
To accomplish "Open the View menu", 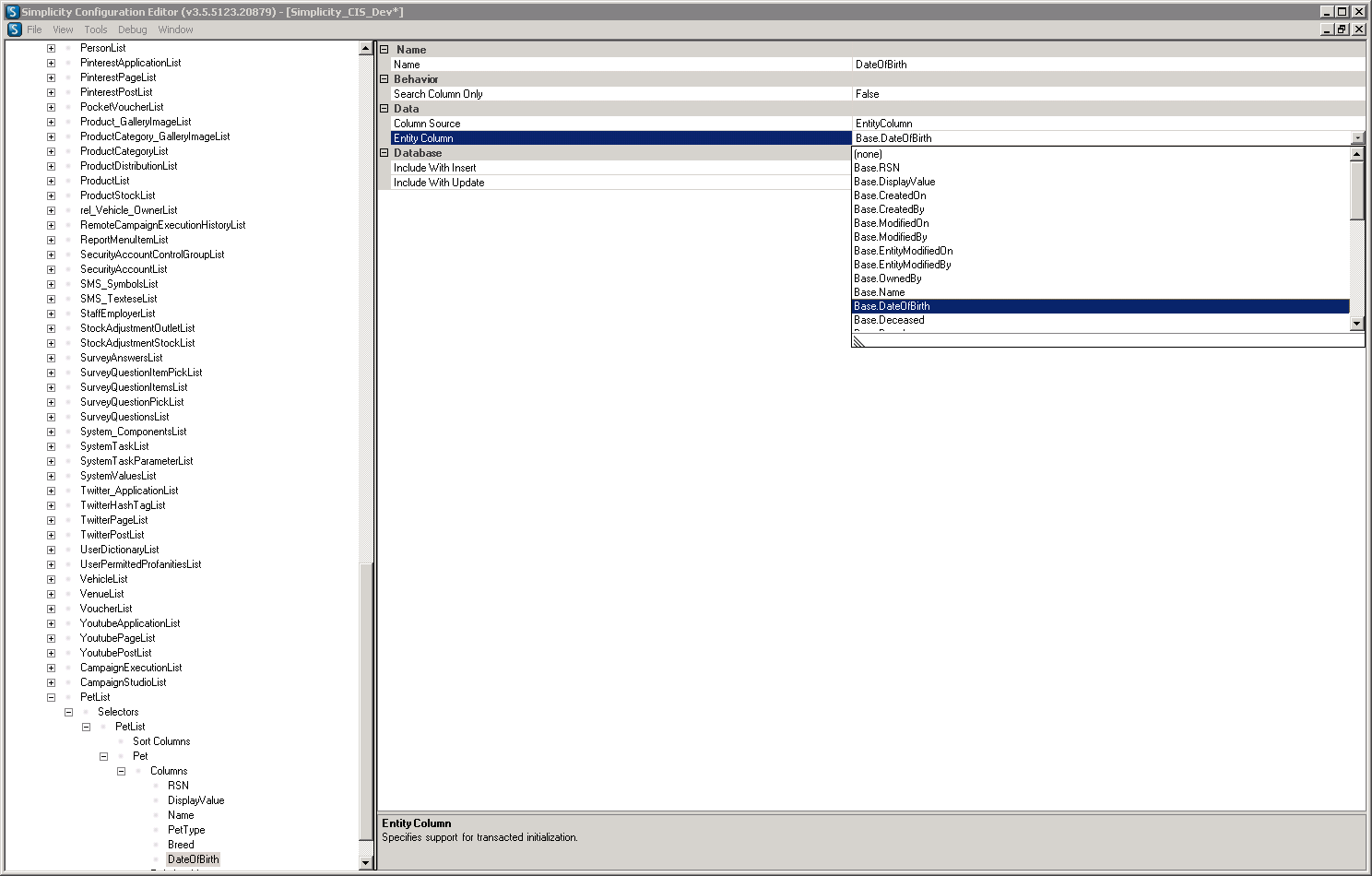I will pyautogui.click(x=63, y=30).
